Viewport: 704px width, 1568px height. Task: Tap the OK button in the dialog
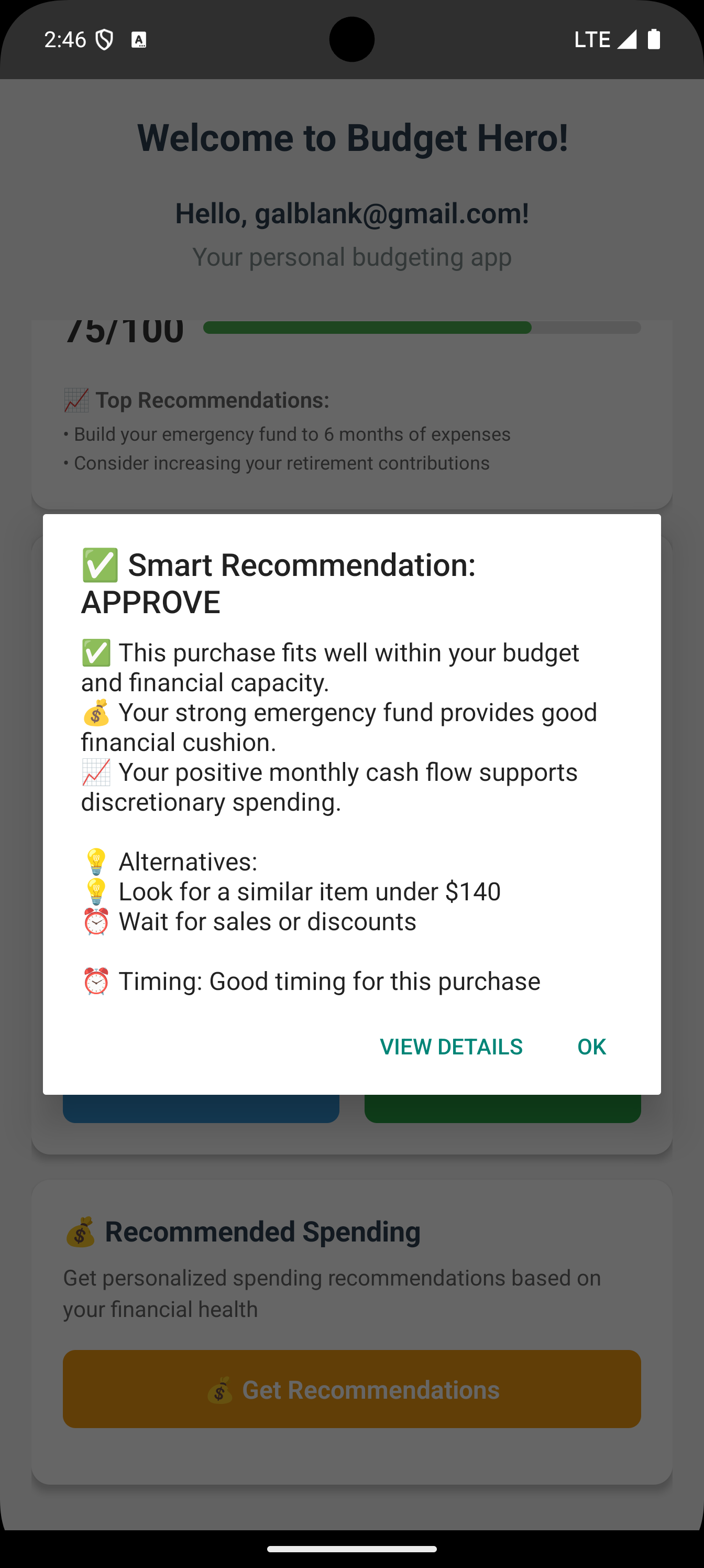click(x=591, y=1047)
